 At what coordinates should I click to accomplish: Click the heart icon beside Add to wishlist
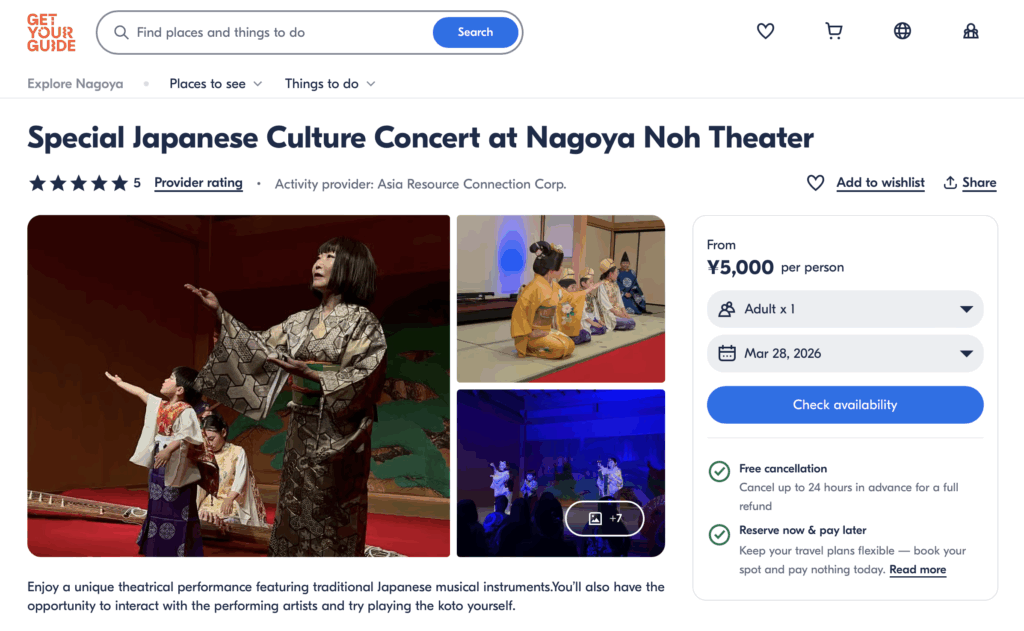(x=816, y=183)
